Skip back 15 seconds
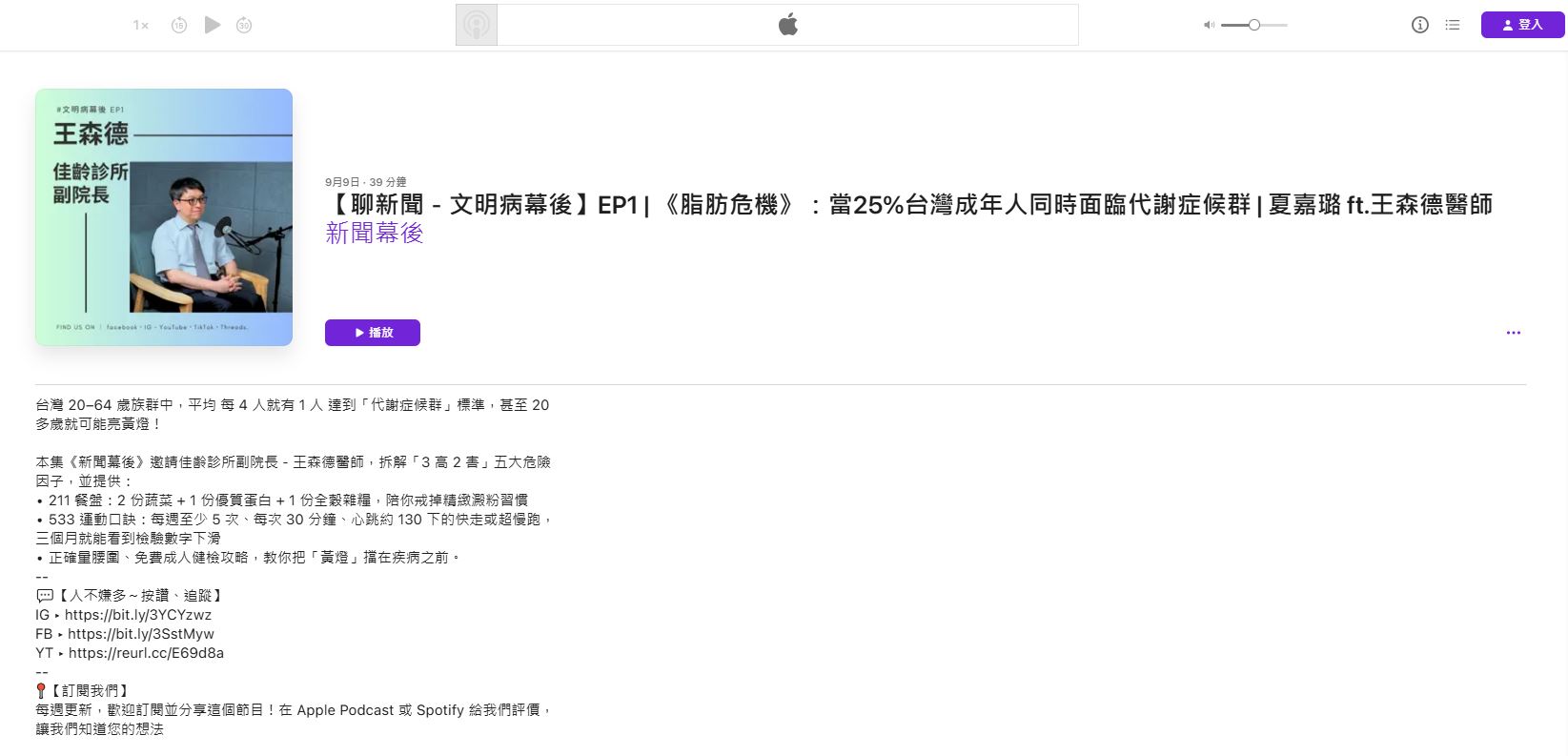The width and height of the screenshot is (1568, 756). click(179, 26)
